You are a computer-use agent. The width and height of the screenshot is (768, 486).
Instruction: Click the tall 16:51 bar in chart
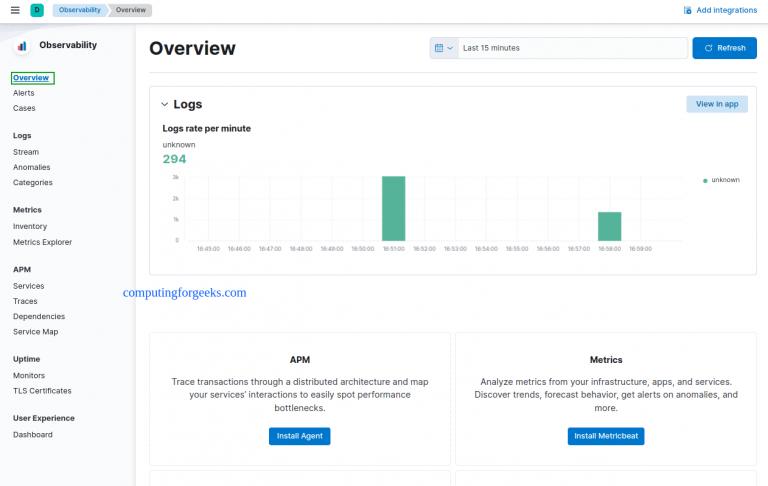click(x=393, y=208)
